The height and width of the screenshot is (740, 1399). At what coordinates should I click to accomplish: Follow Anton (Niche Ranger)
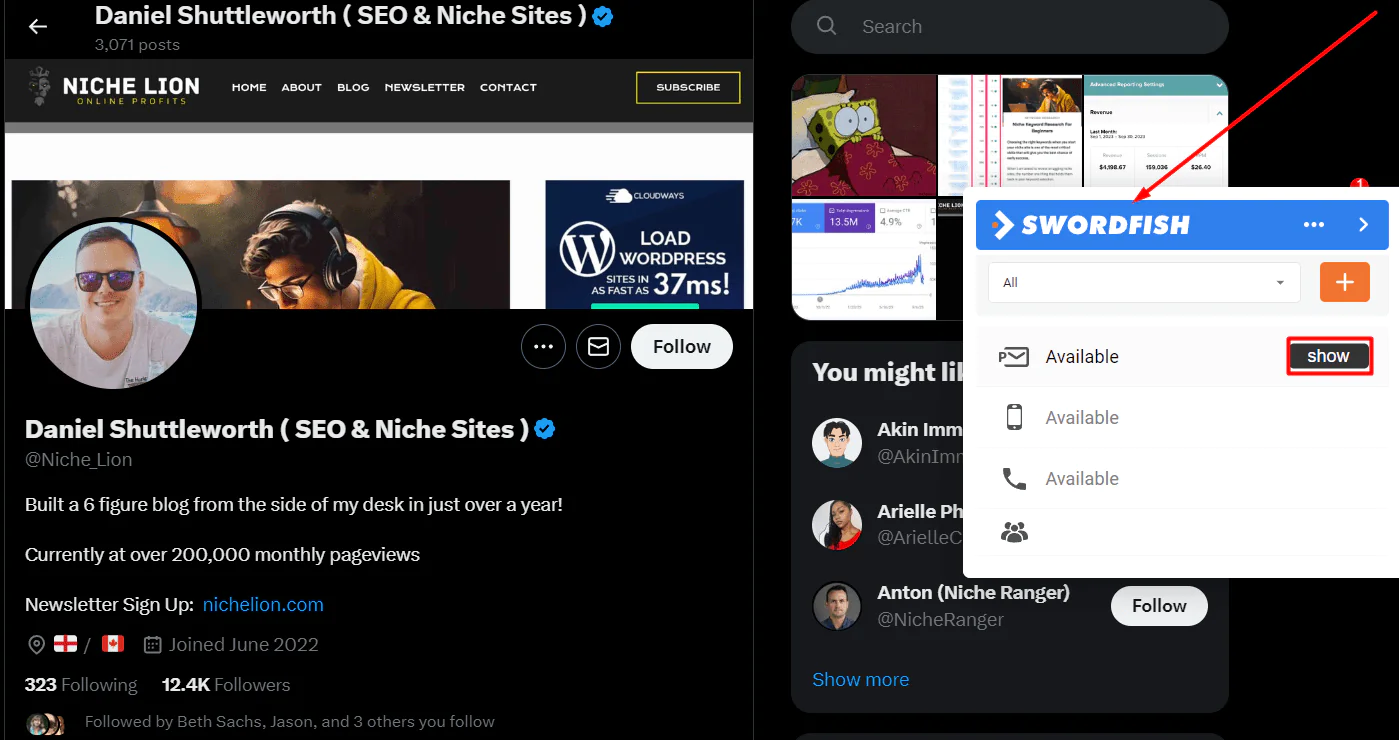point(1159,606)
